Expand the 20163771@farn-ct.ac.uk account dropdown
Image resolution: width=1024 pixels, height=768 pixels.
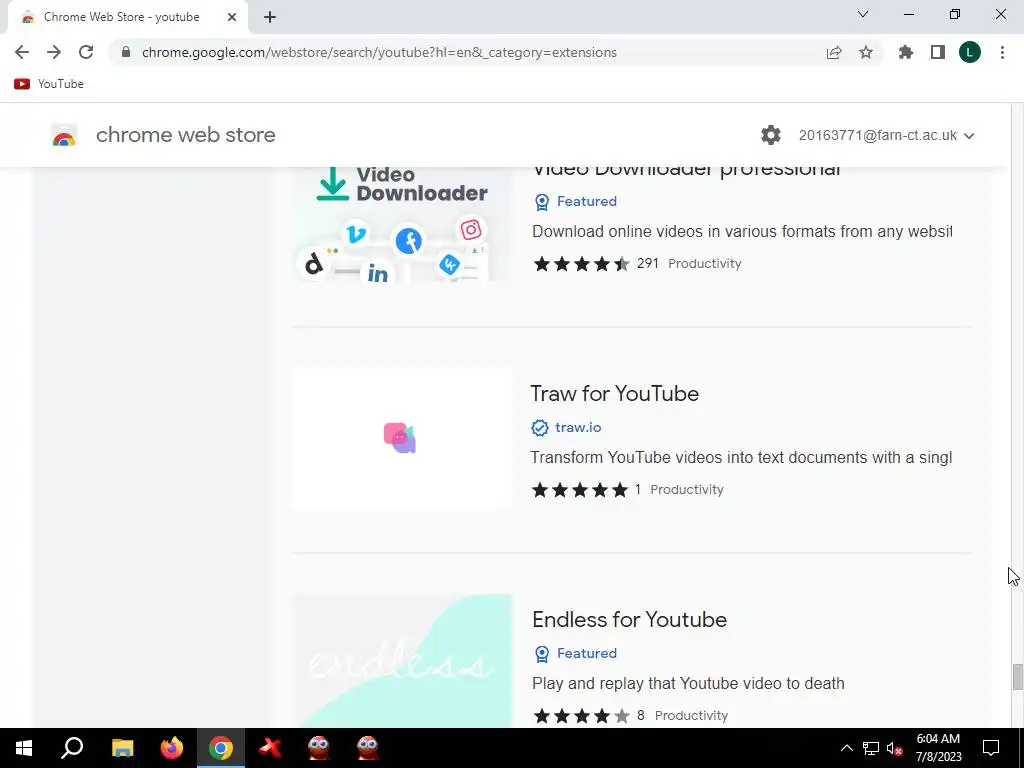(886, 135)
